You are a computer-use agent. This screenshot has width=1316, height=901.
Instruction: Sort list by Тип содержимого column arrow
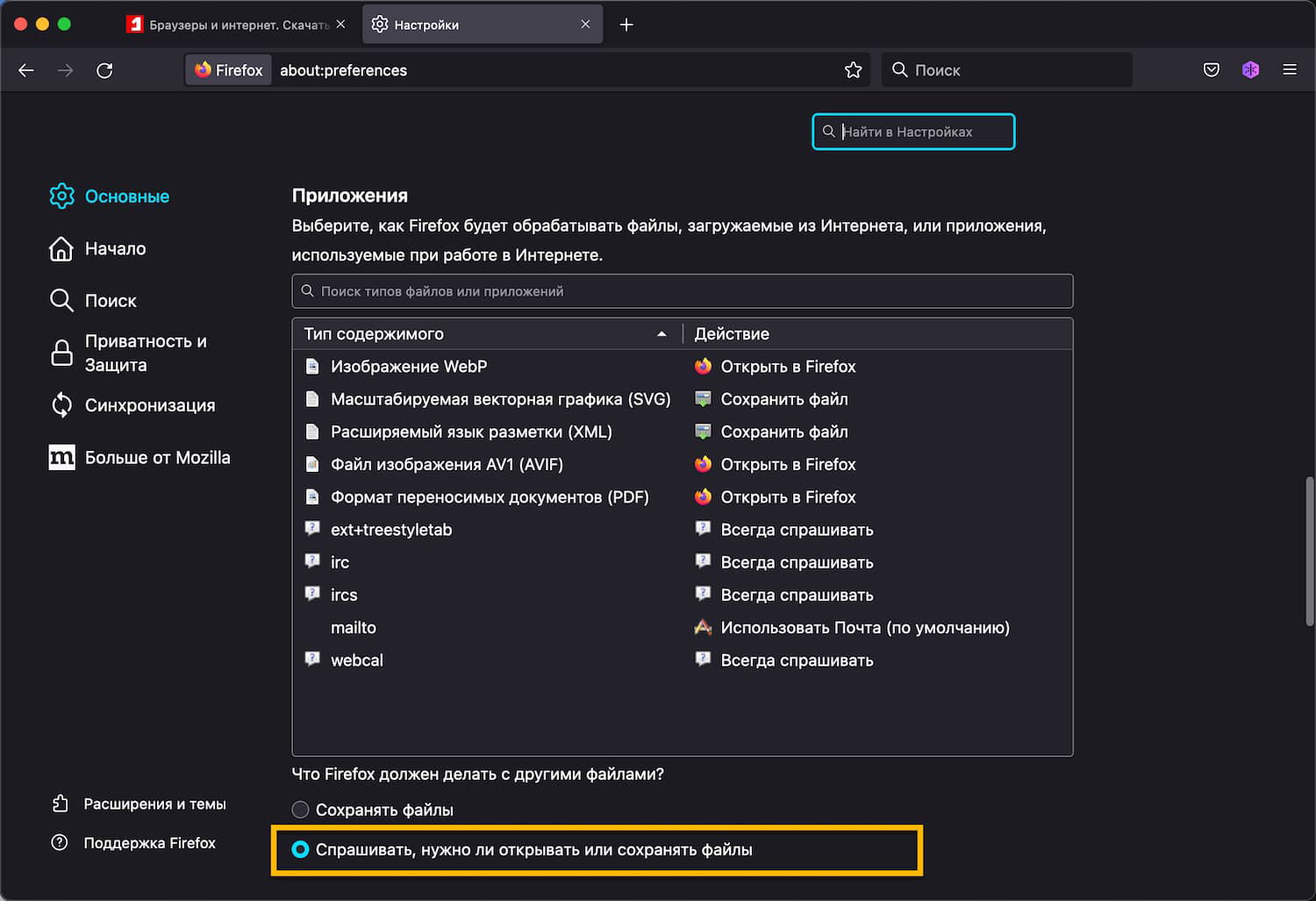tap(662, 334)
